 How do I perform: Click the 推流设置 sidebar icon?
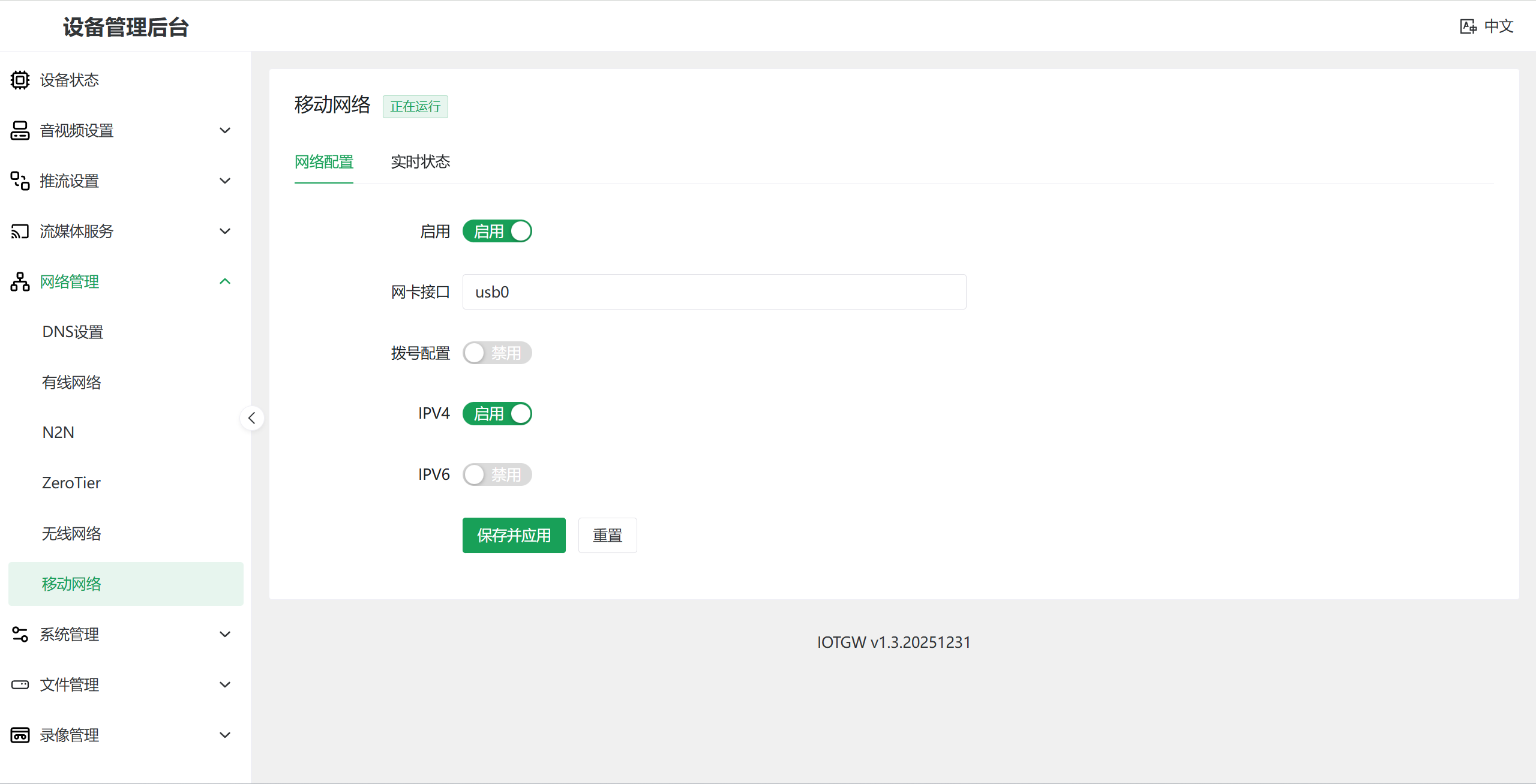[x=20, y=181]
